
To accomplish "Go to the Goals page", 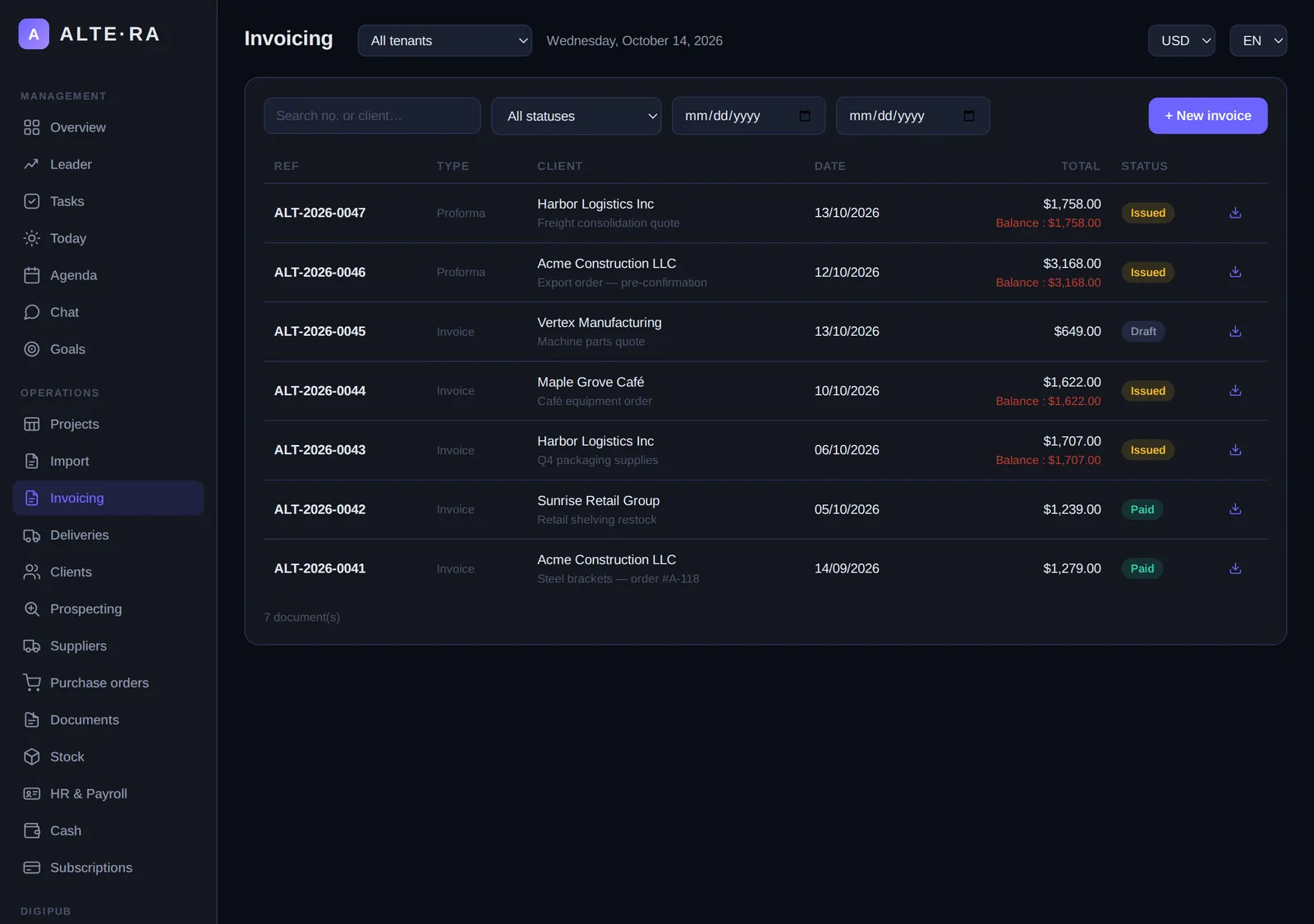I will (108, 349).
